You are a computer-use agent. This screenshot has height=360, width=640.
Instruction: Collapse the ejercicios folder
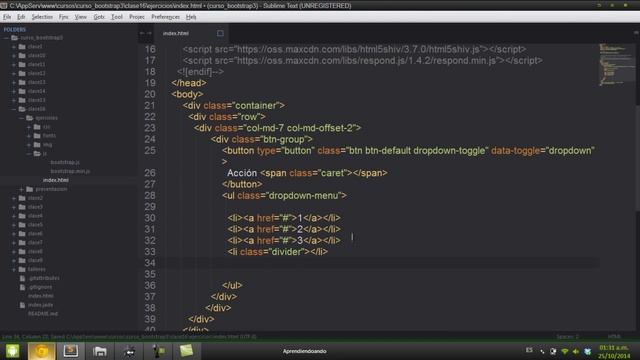click(21, 118)
